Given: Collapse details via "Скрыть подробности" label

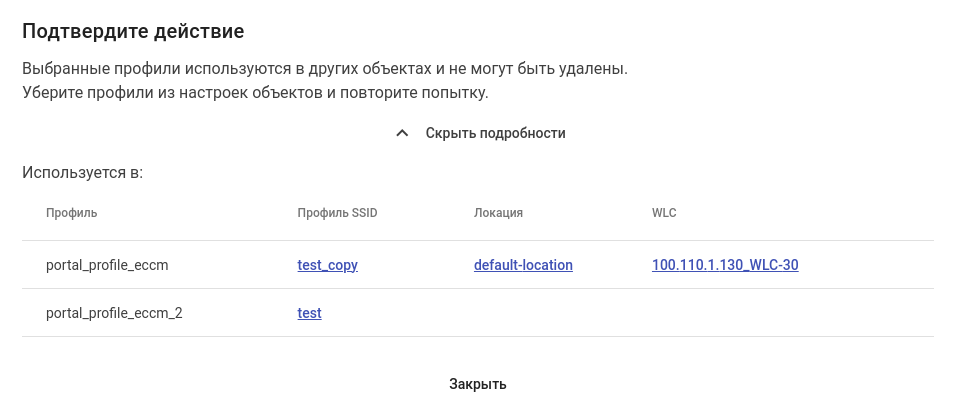Looking at the screenshot, I should (495, 133).
